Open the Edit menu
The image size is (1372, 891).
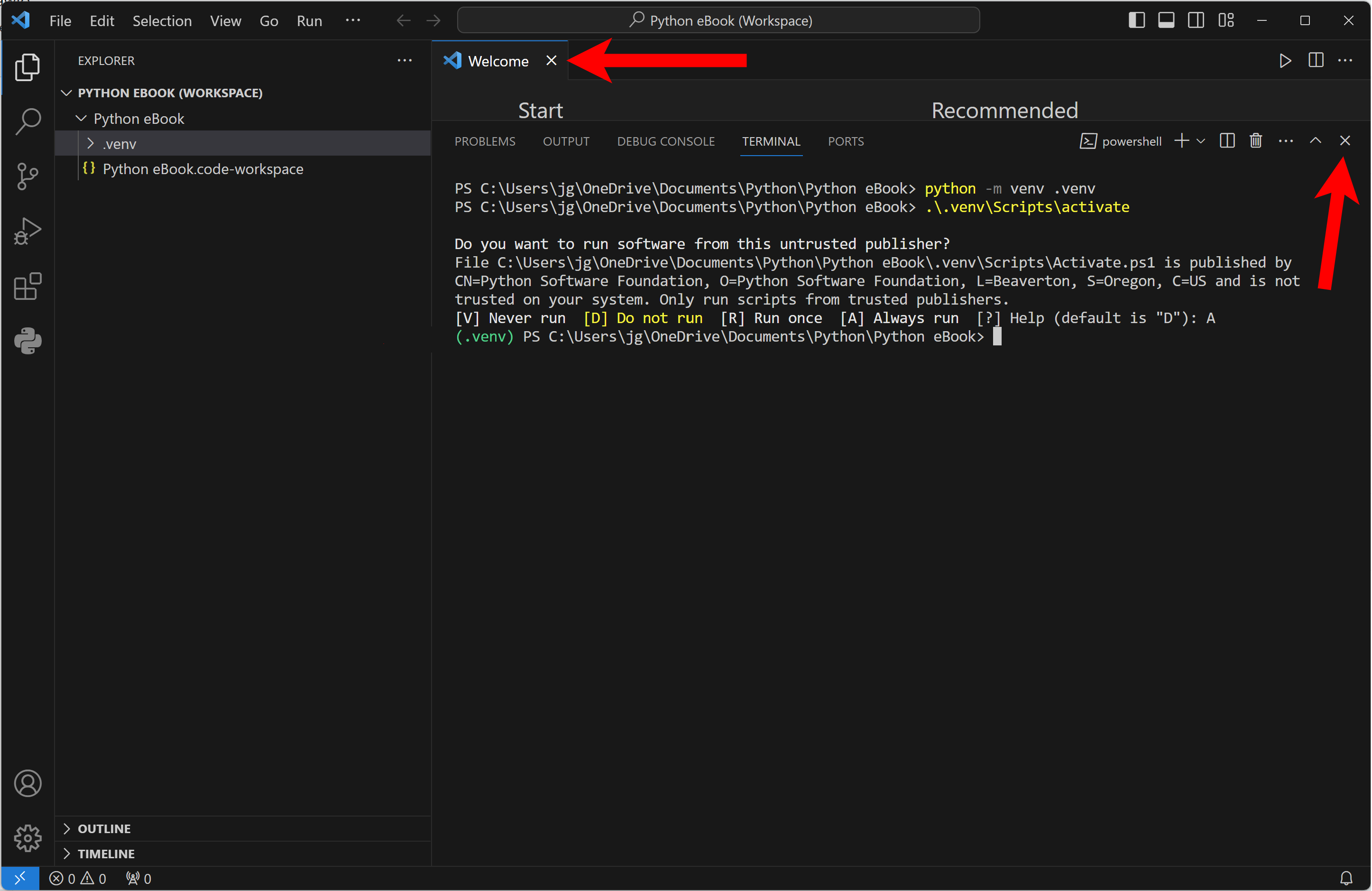pos(102,21)
